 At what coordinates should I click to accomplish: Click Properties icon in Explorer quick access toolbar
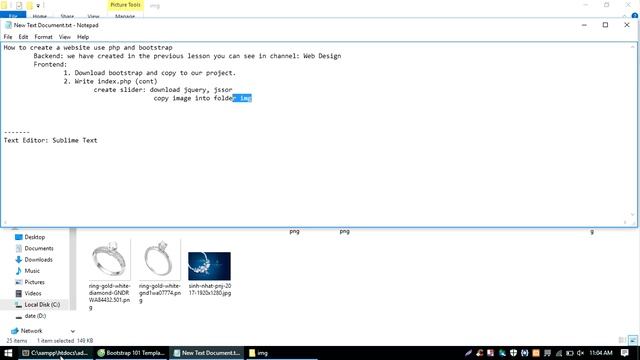pos(19,6)
